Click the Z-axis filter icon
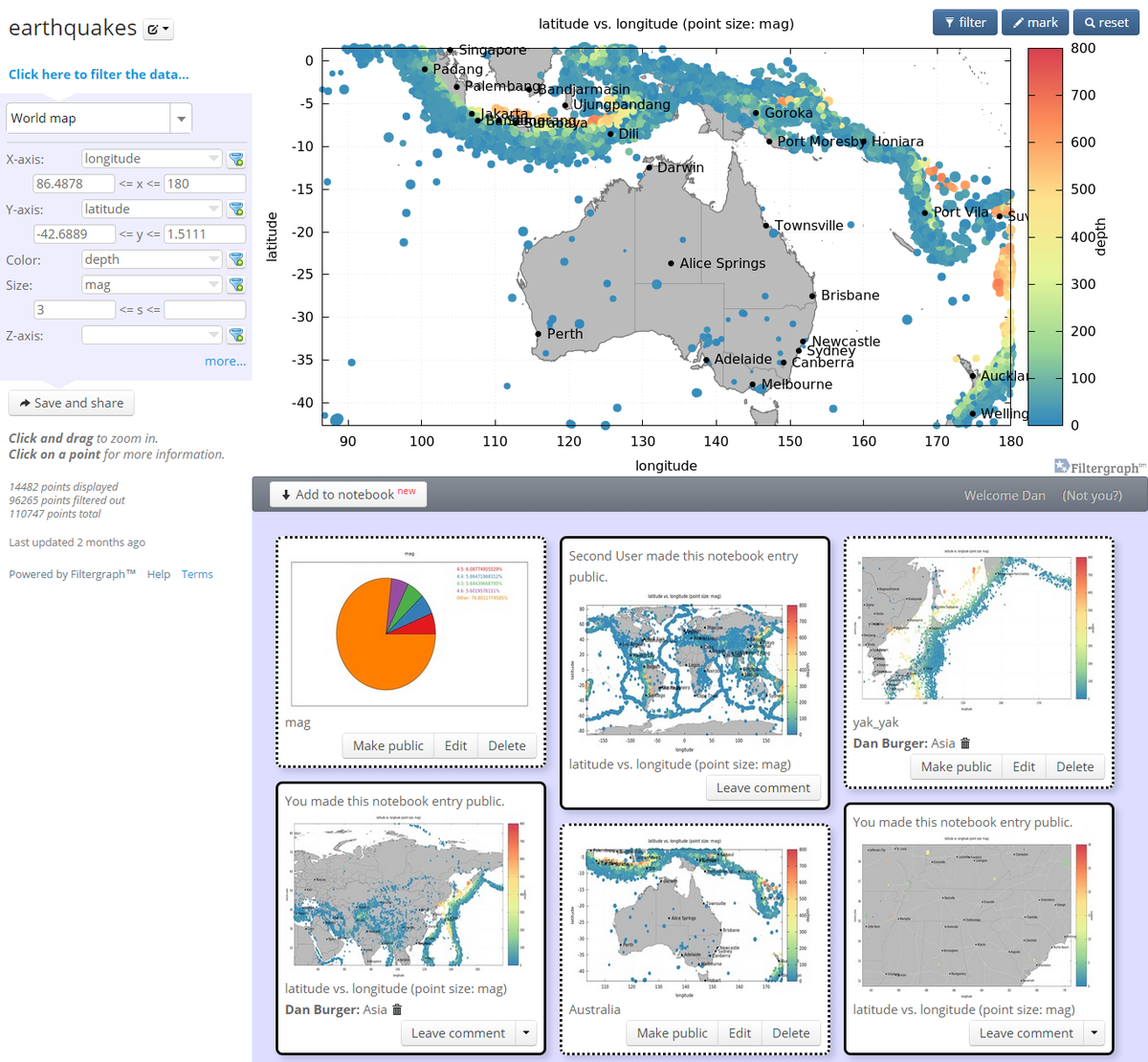Image resolution: width=1148 pixels, height=1062 pixels. (x=236, y=336)
